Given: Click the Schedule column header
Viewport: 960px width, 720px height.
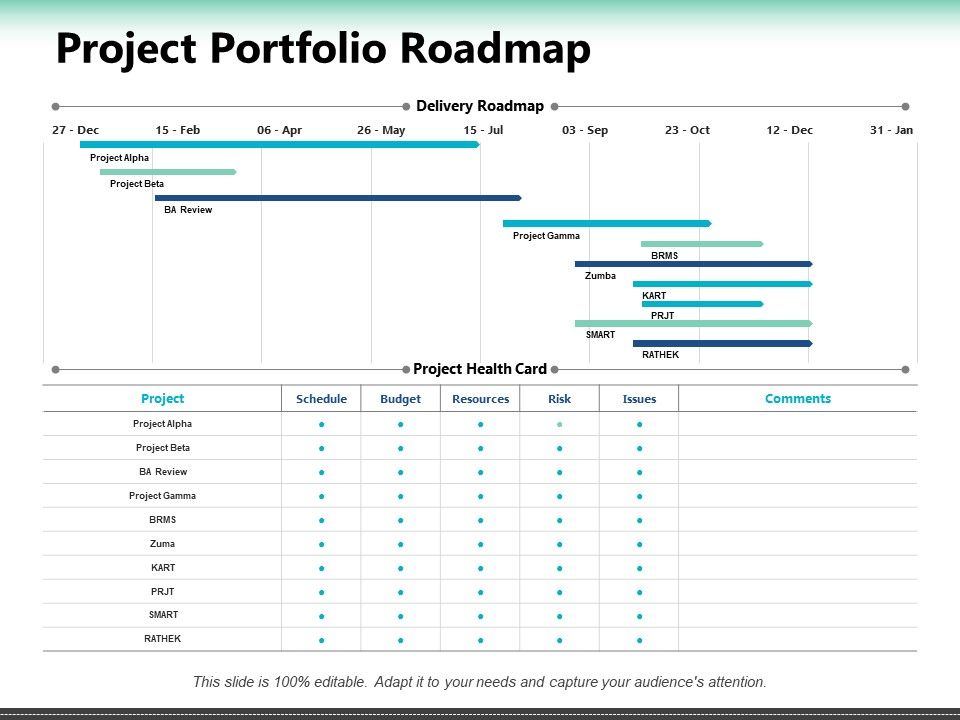Looking at the screenshot, I should tap(321, 399).
